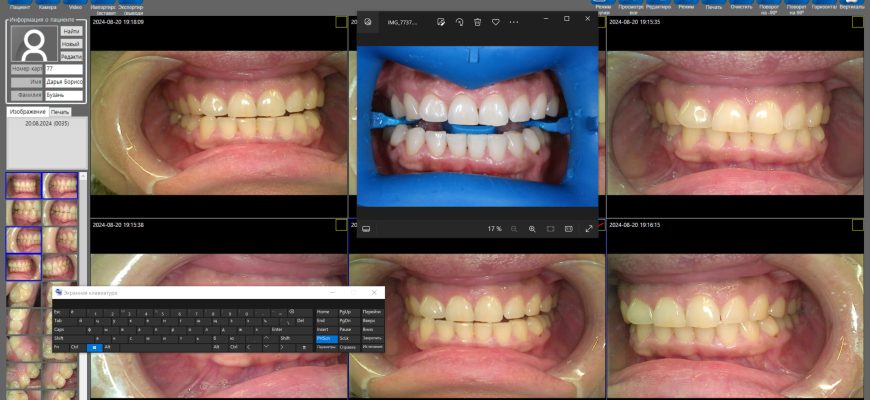Image resolution: width=870 pixels, height=400 pixels.
Task: Click the Номер карты input field
Action: tap(63, 68)
